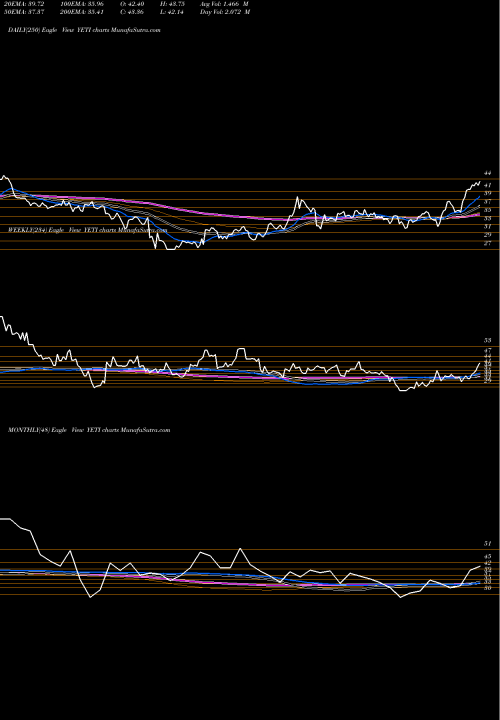500x720 pixels.
Task: Click the 20EMA value at the top
Action: coord(24,4)
